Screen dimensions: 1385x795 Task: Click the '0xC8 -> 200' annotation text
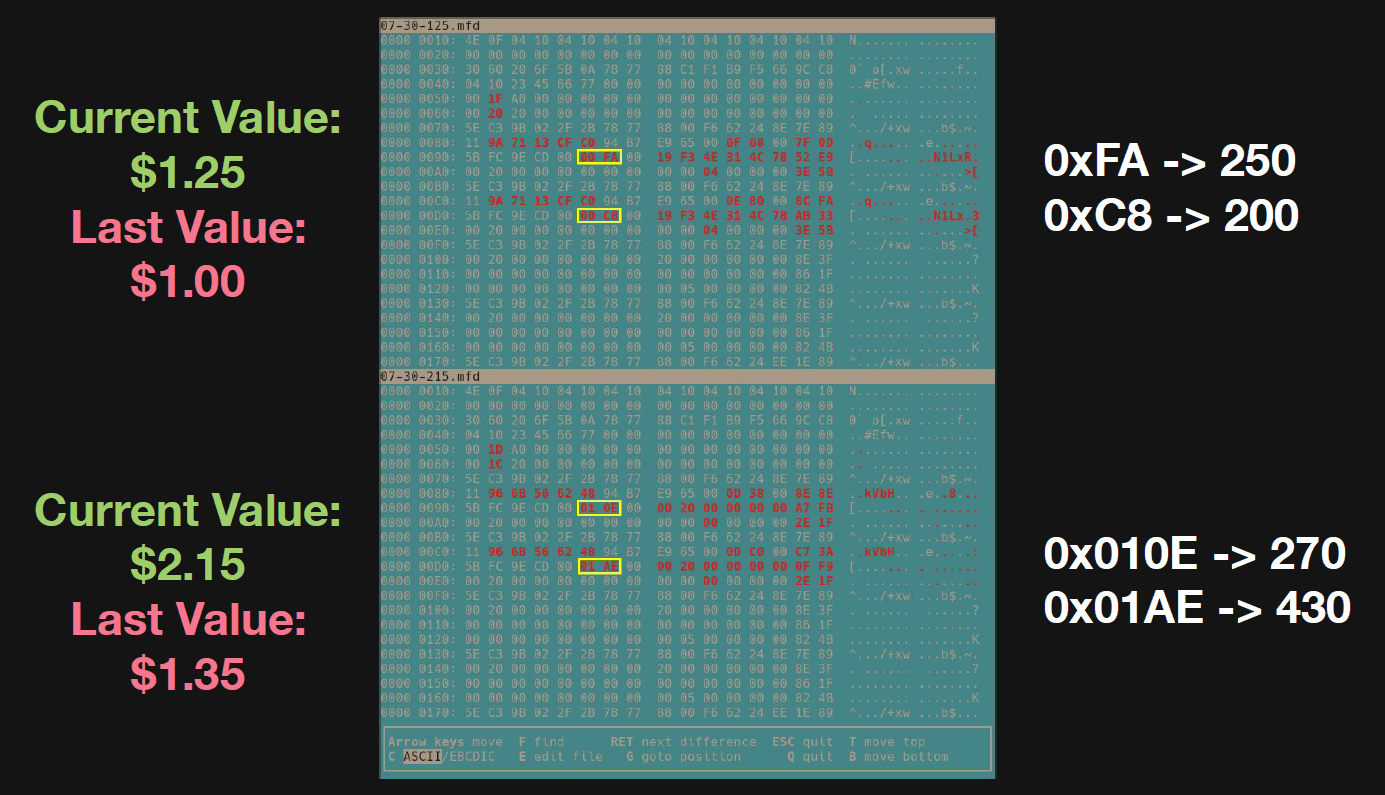click(1171, 215)
